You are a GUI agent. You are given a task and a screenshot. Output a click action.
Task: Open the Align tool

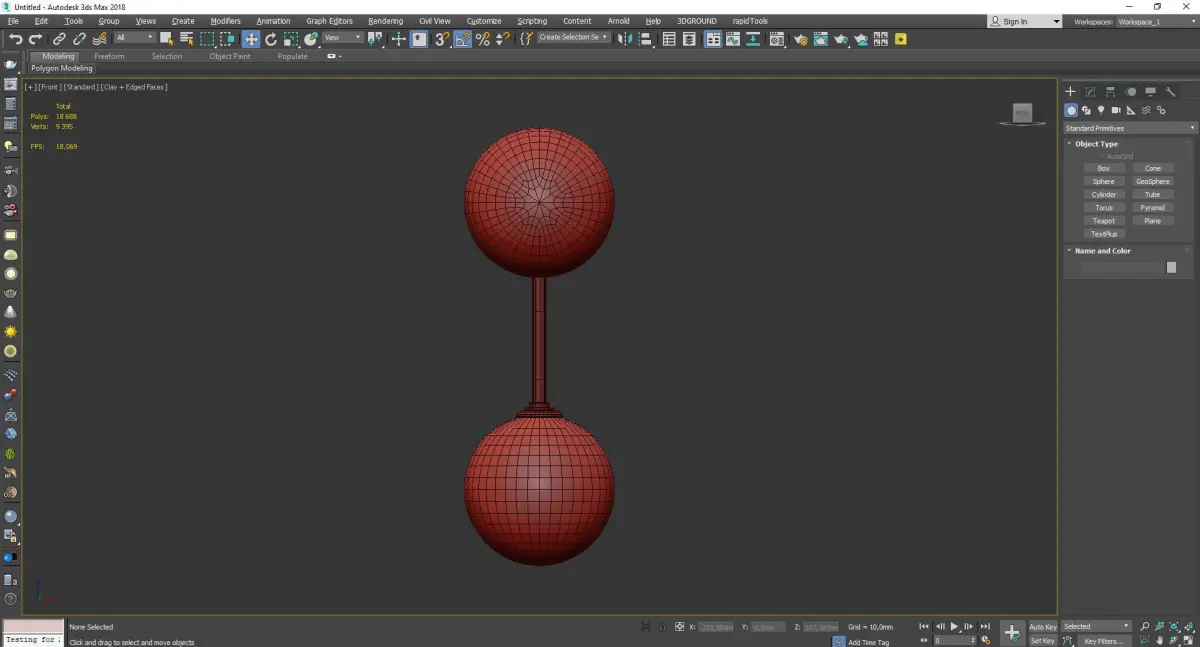click(646, 39)
